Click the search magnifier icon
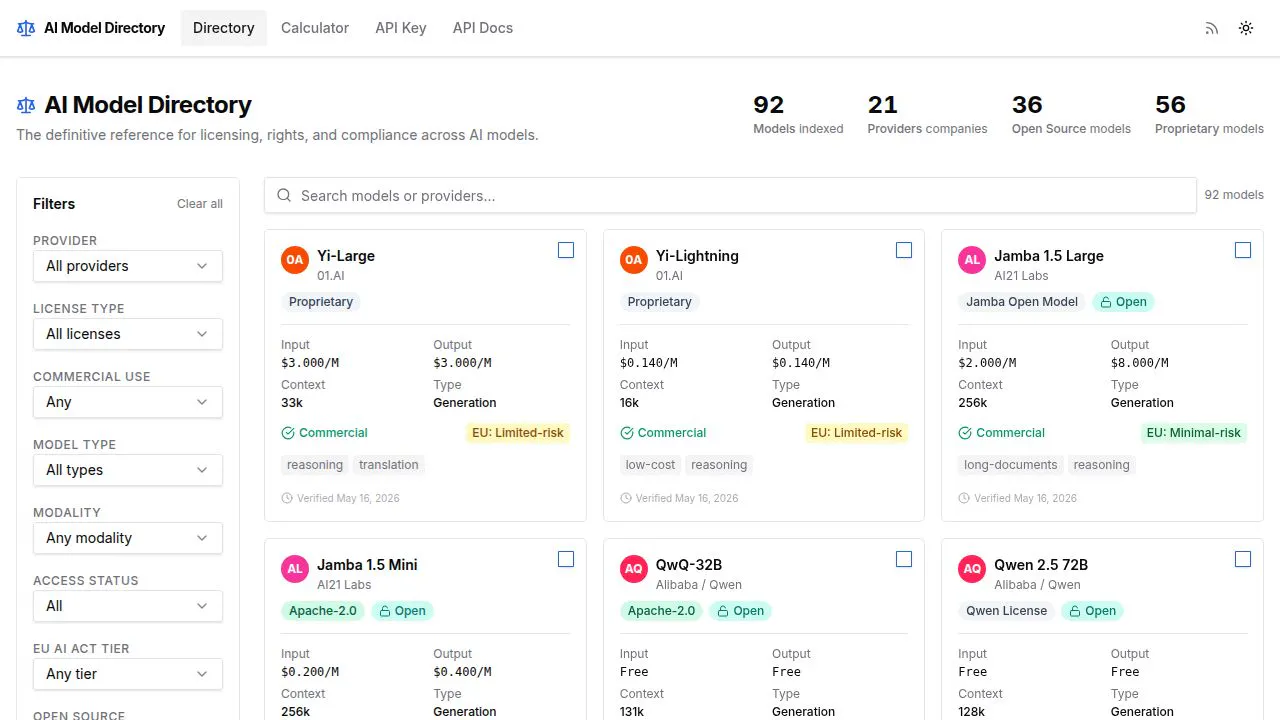 tap(285, 196)
